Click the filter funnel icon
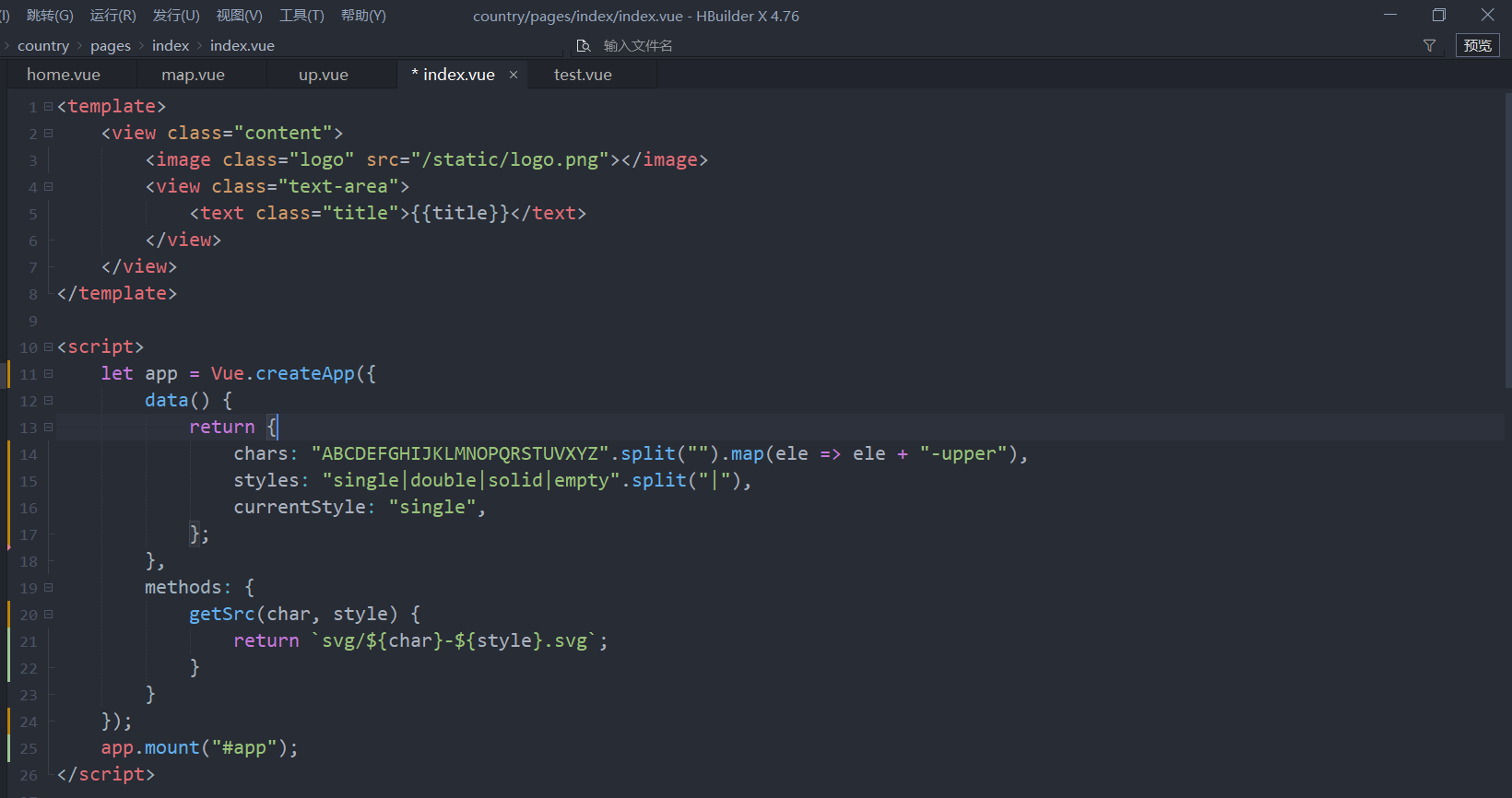Image resolution: width=1512 pixels, height=798 pixels. pos(1429,45)
